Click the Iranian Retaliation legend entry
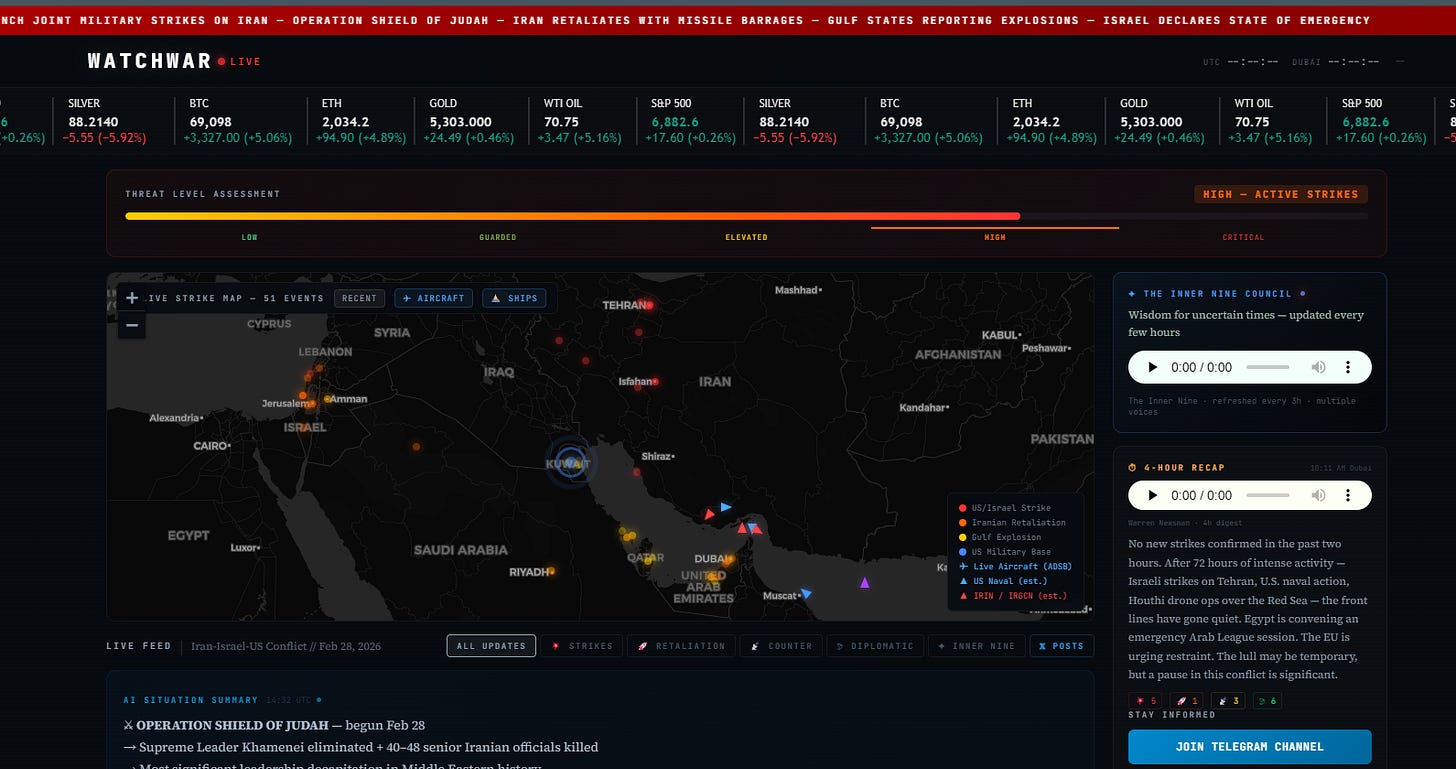Viewport: 1456px width, 769px height. [1012, 522]
